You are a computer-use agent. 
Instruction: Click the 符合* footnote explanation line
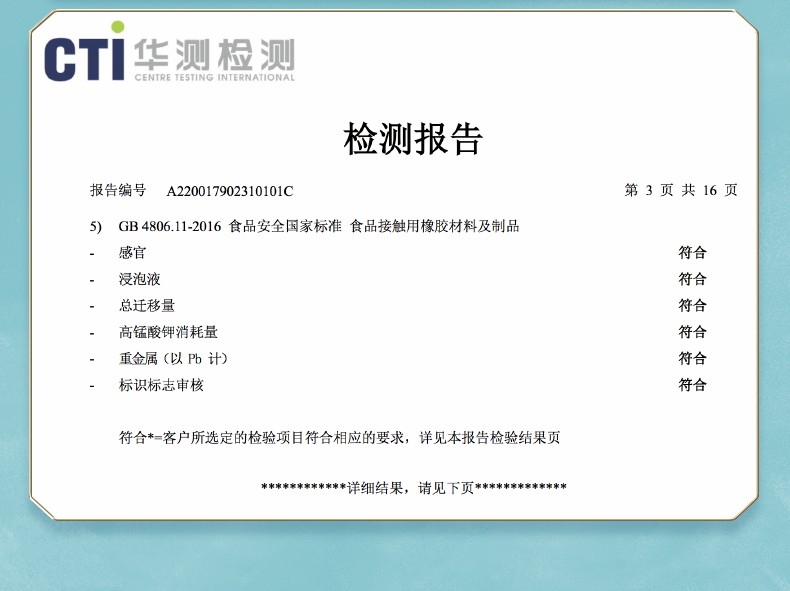[339, 437]
